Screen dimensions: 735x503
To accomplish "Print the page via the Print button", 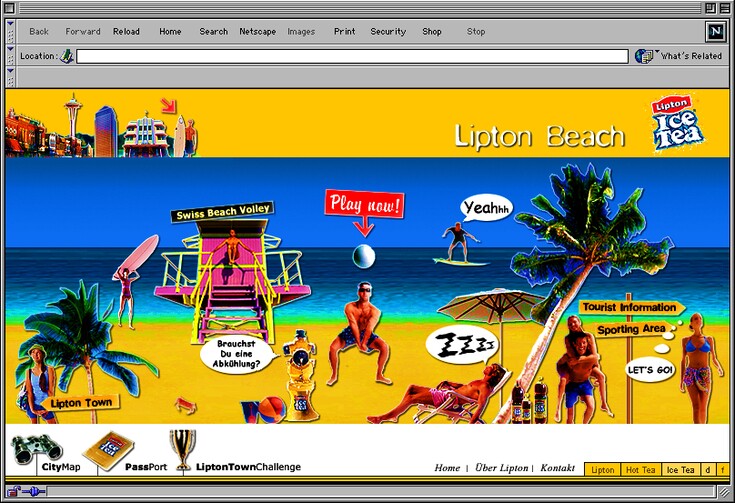I will [x=345, y=31].
